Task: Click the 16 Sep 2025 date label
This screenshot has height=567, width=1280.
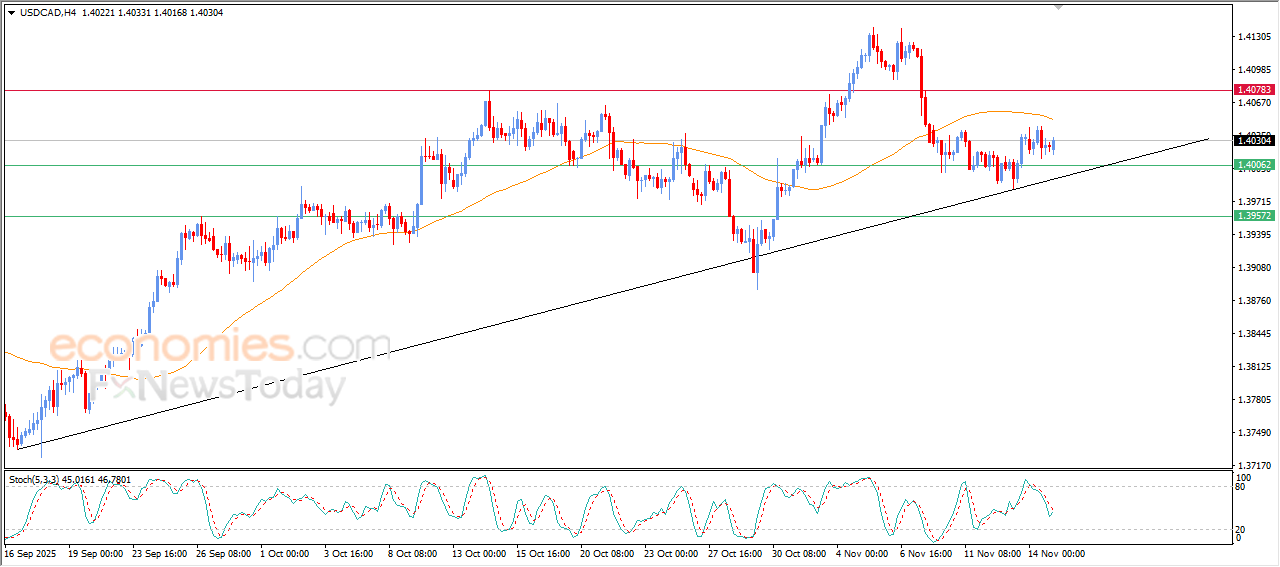Action: [30, 553]
